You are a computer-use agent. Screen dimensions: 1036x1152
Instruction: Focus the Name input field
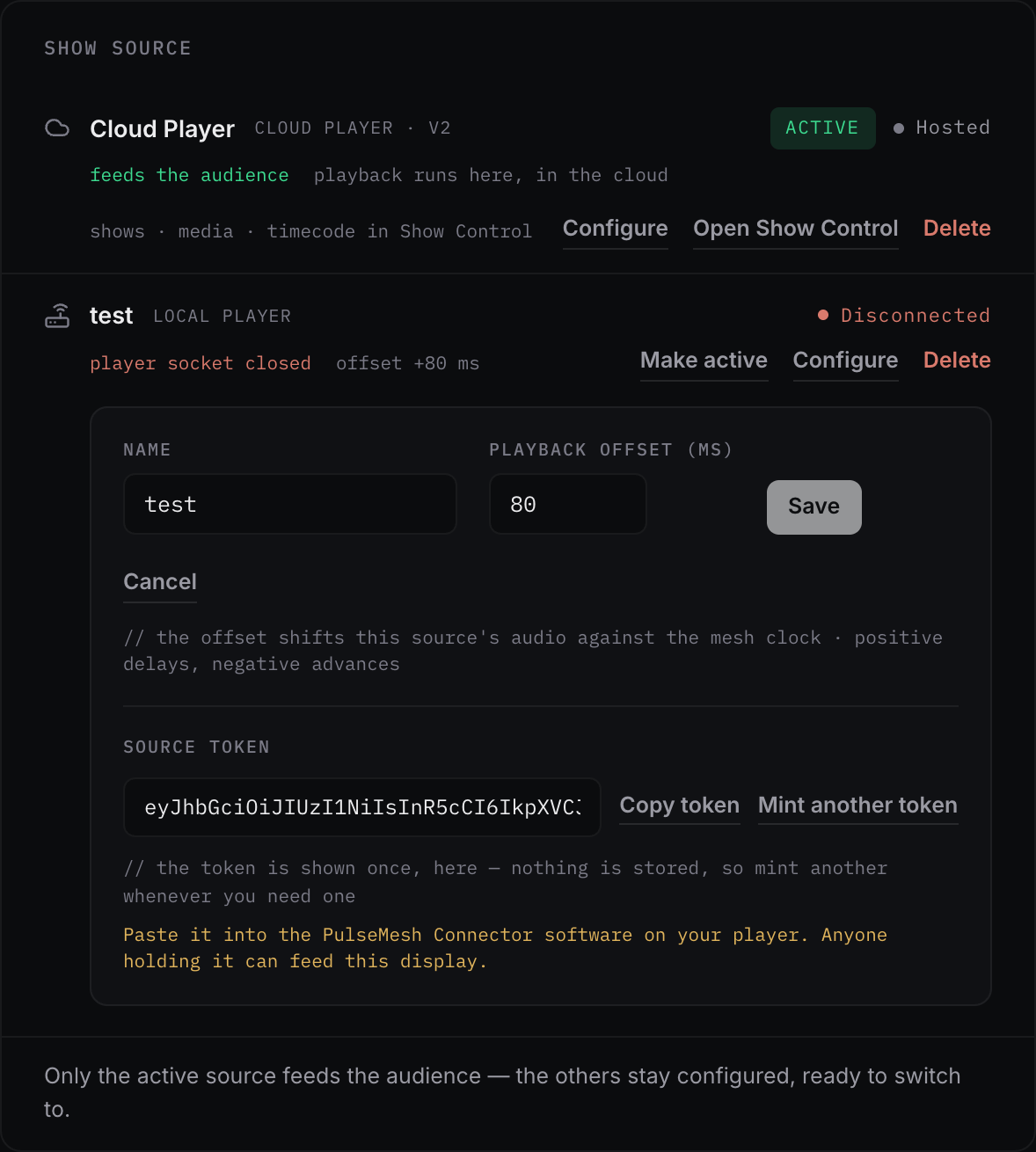pyautogui.click(x=290, y=504)
